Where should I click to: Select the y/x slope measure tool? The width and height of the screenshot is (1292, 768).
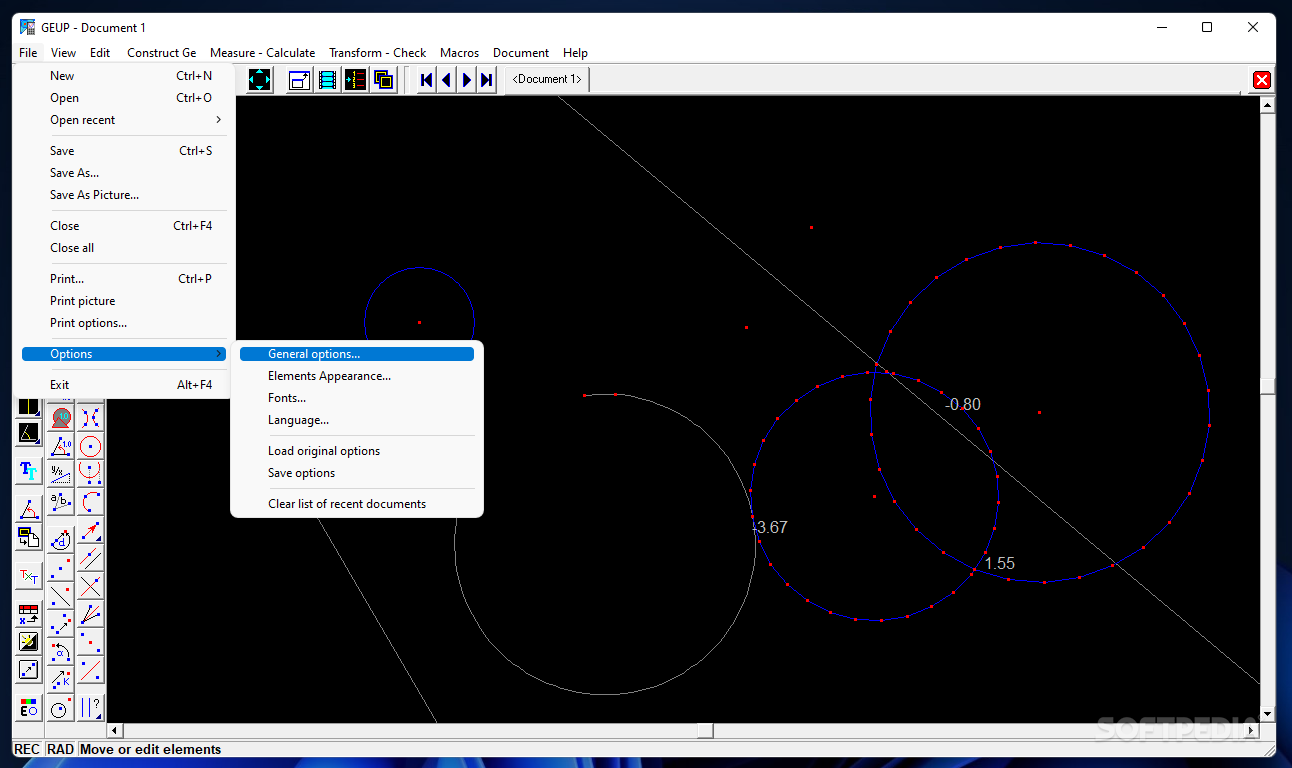(x=61, y=472)
